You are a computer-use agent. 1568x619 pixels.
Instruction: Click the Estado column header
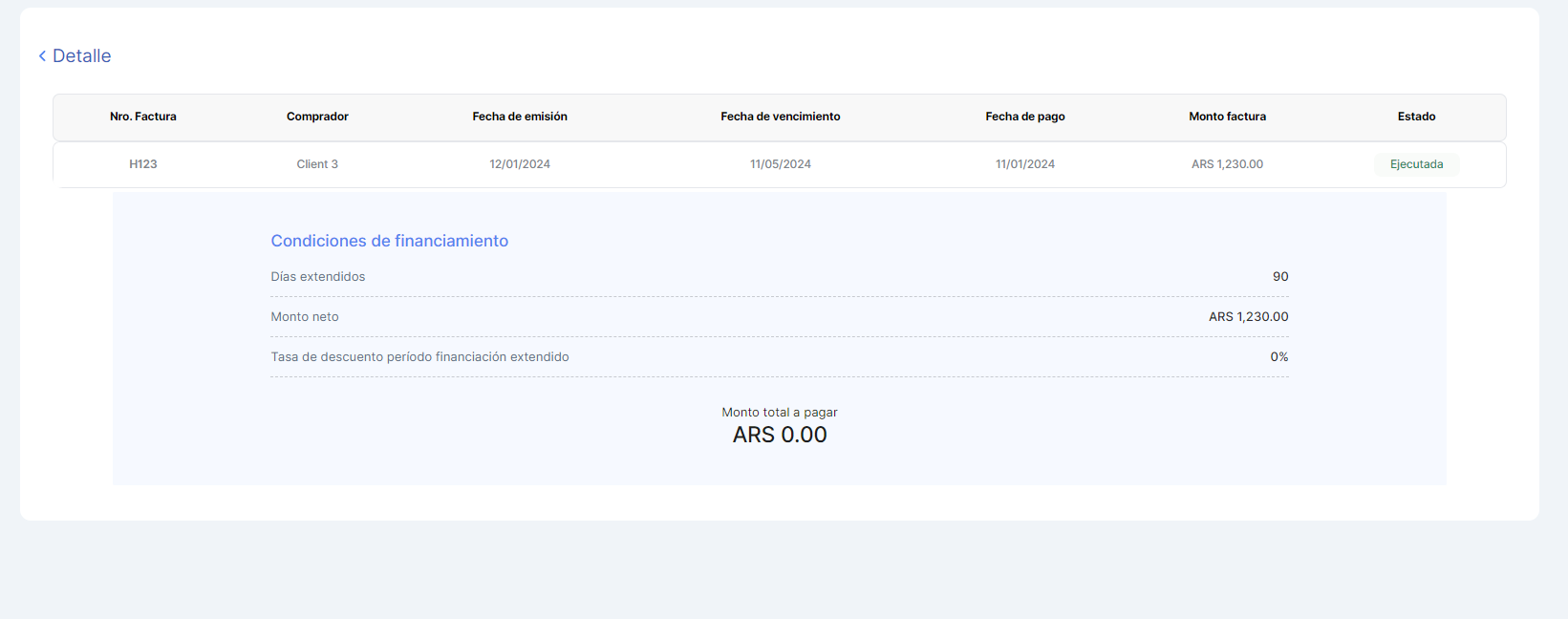pos(1416,117)
